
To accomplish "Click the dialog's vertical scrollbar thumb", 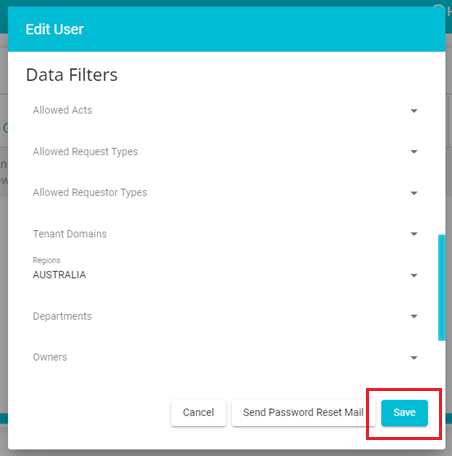I will (x=441, y=288).
